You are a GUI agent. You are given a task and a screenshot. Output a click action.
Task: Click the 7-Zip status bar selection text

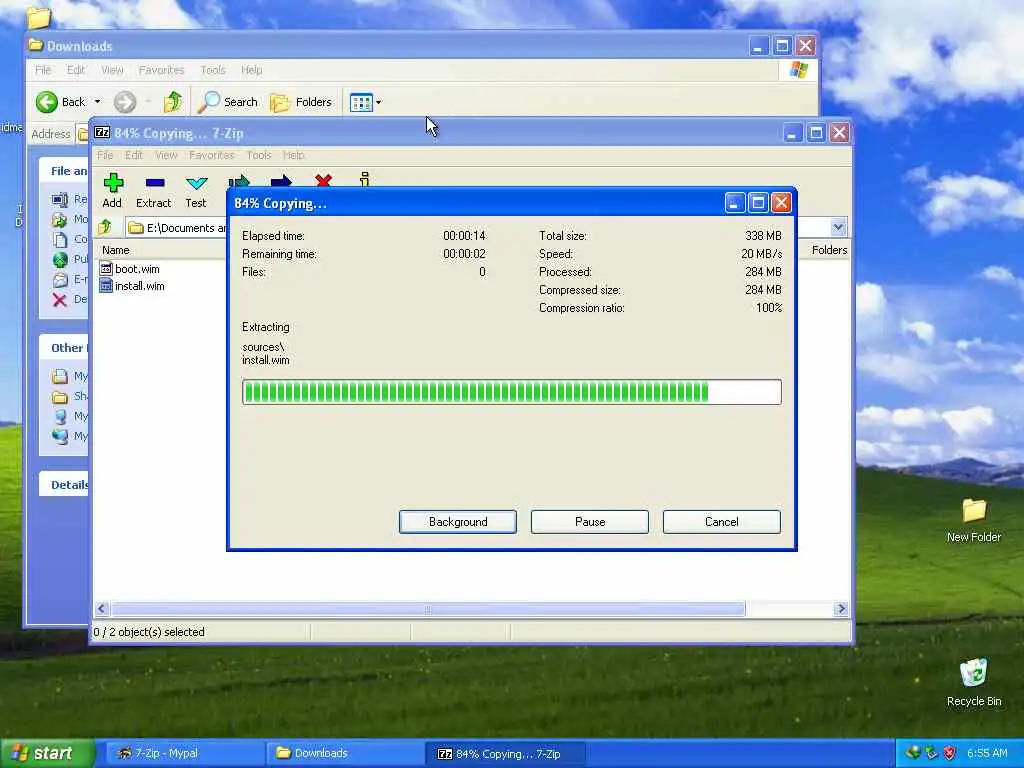tap(149, 632)
